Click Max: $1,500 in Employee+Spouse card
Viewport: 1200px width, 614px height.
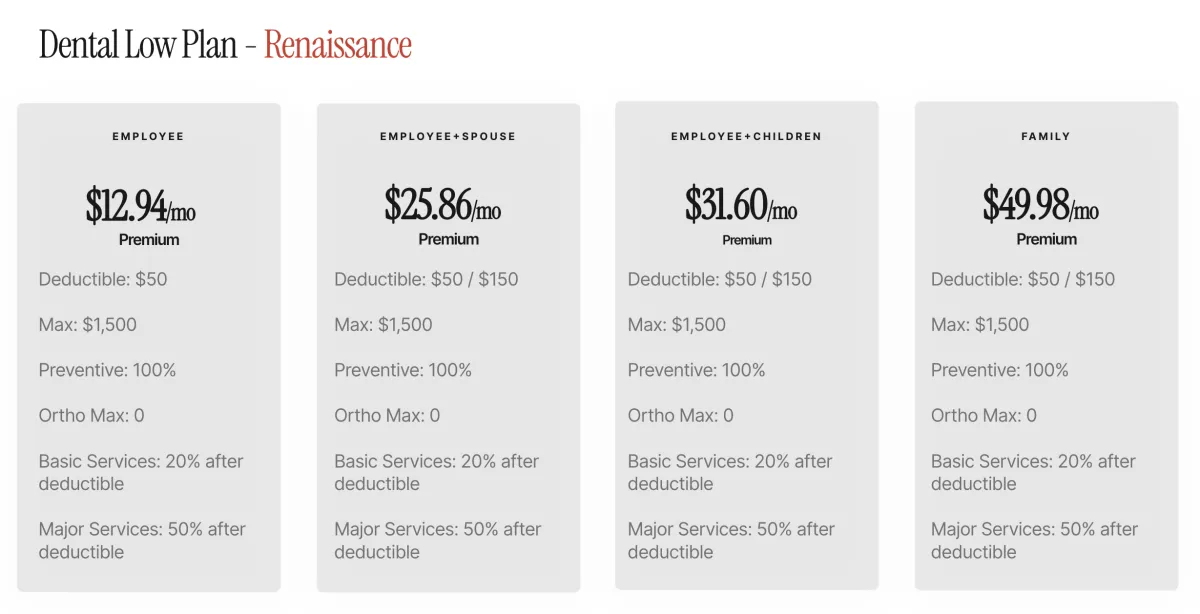click(x=384, y=325)
